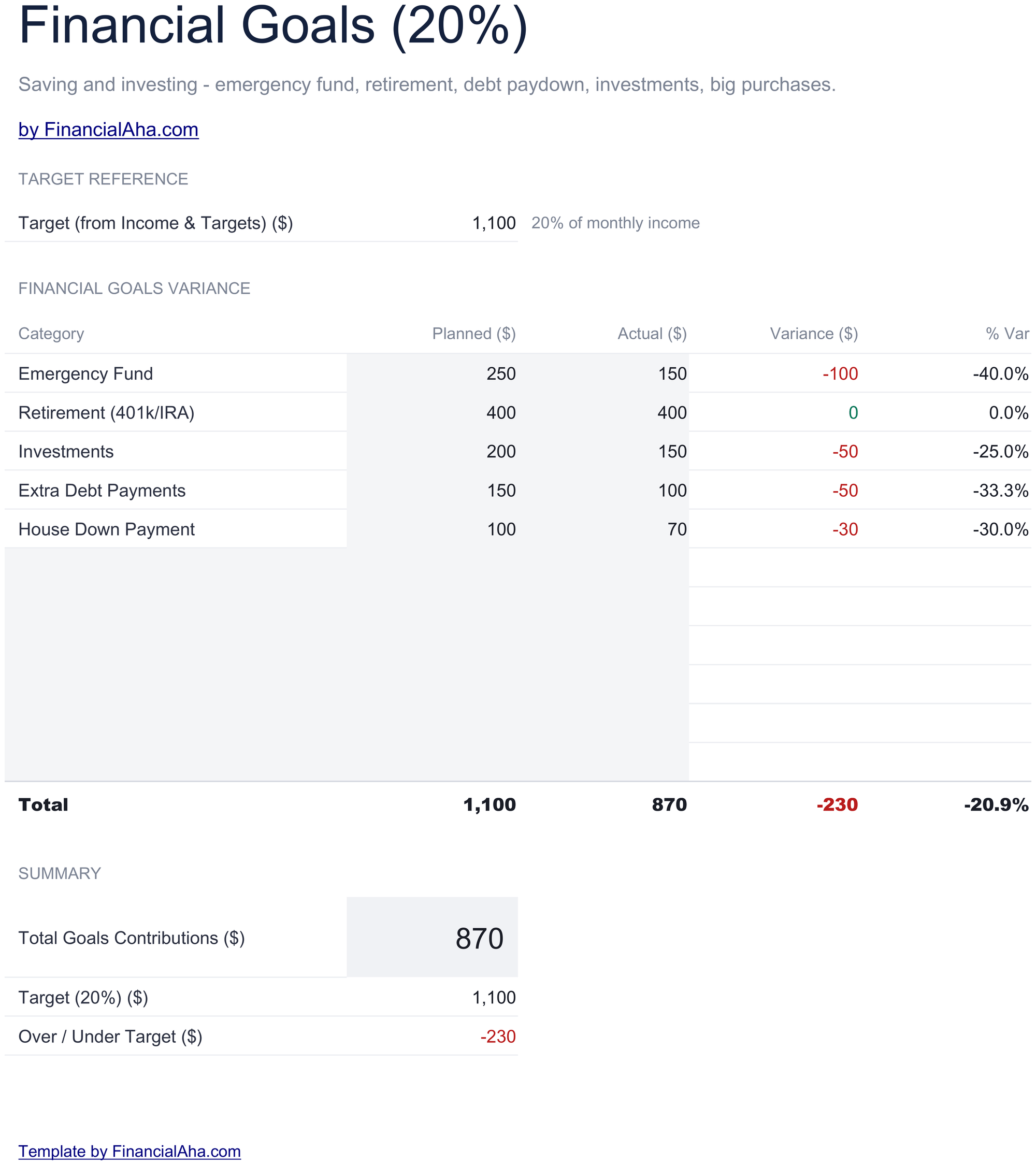Click Emergency Fund % Var -40.0%
This screenshot has width=1036, height=1165.
click(1001, 374)
